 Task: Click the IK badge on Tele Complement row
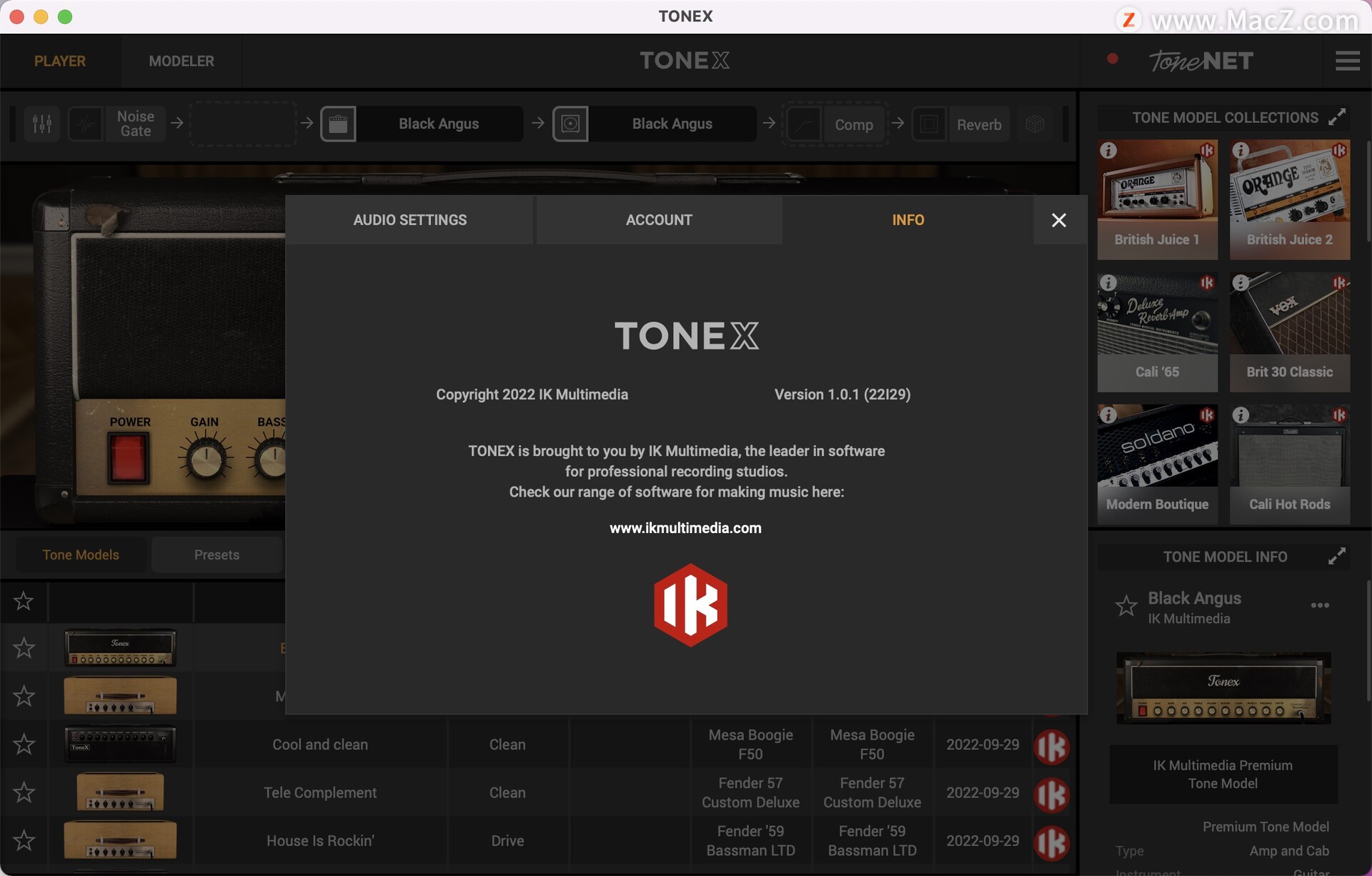pyautogui.click(x=1052, y=795)
